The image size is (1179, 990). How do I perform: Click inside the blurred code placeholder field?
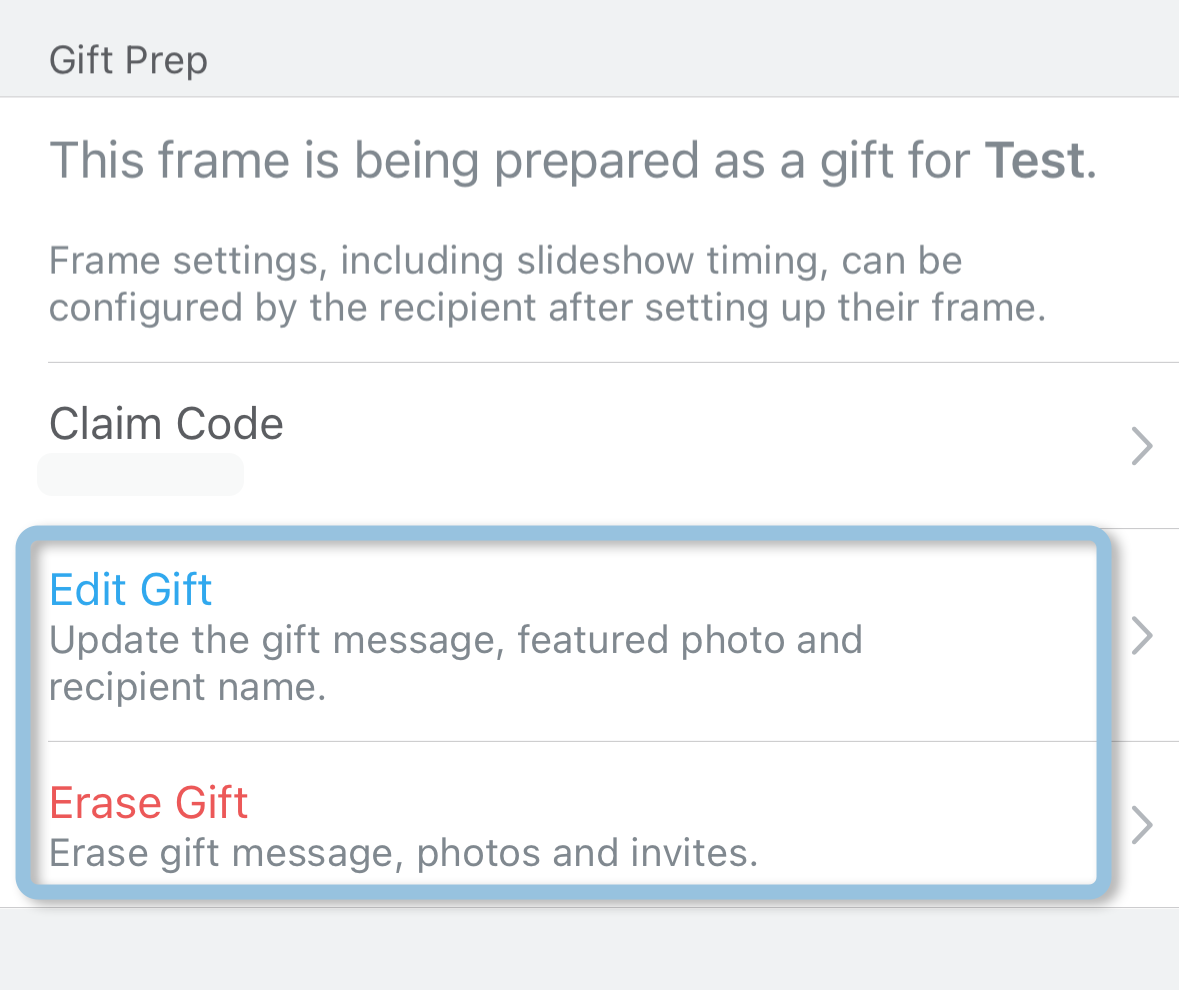(x=140, y=474)
